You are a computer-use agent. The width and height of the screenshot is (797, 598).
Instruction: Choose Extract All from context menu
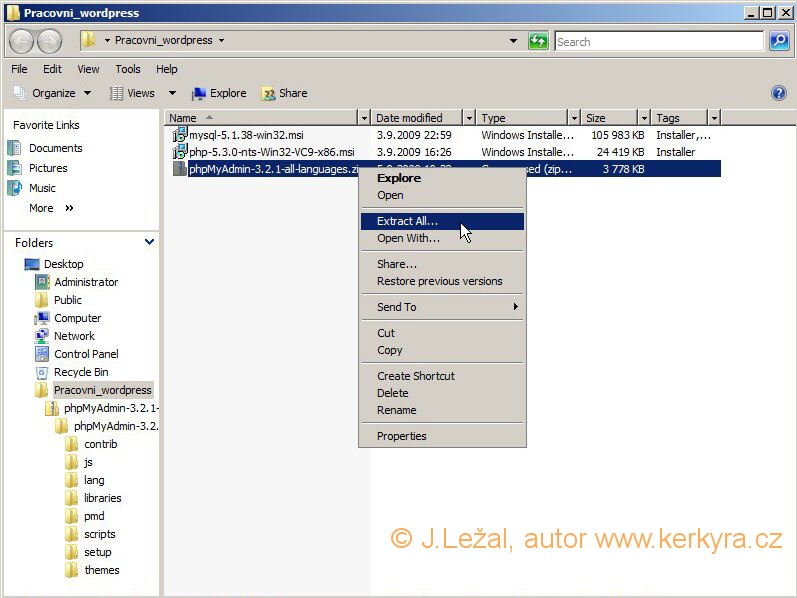(x=407, y=221)
